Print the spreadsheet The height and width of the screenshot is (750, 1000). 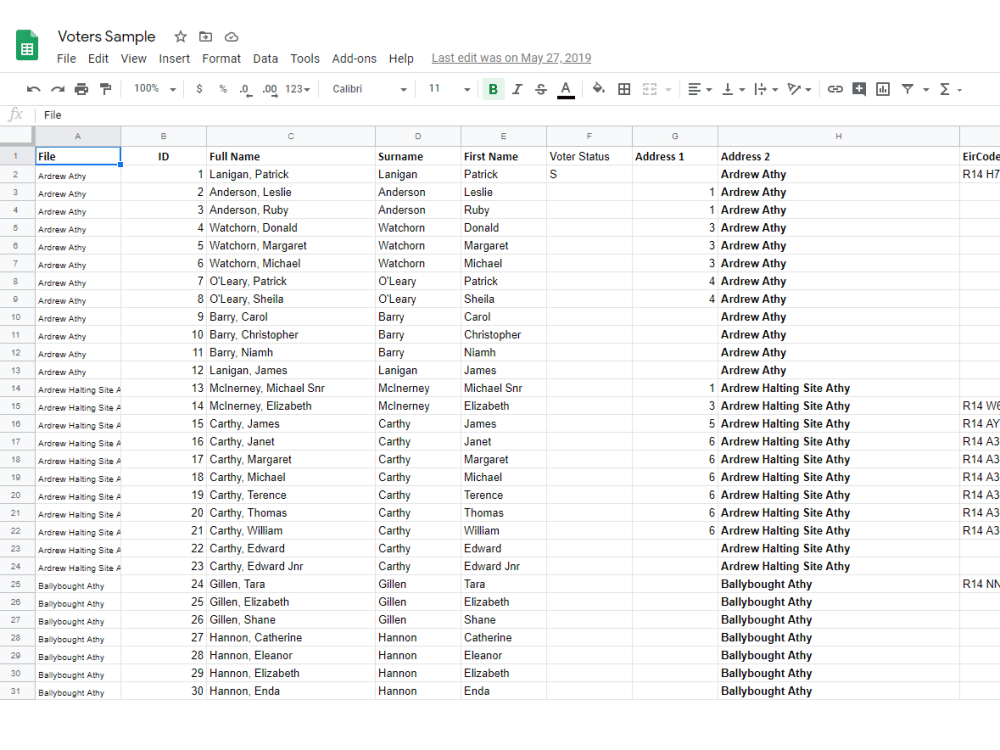point(81,89)
